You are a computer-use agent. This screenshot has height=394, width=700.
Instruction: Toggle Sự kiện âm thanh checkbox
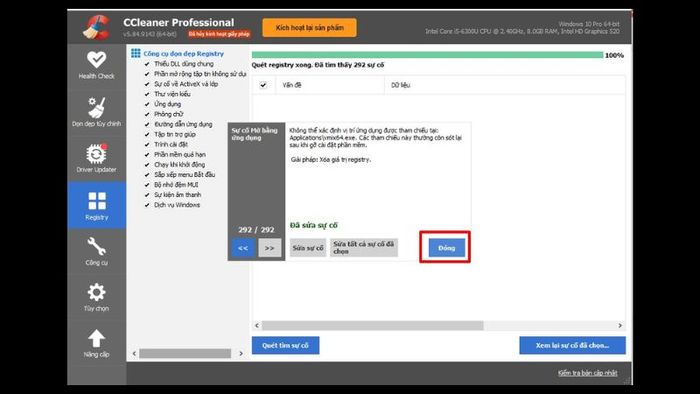(x=147, y=195)
